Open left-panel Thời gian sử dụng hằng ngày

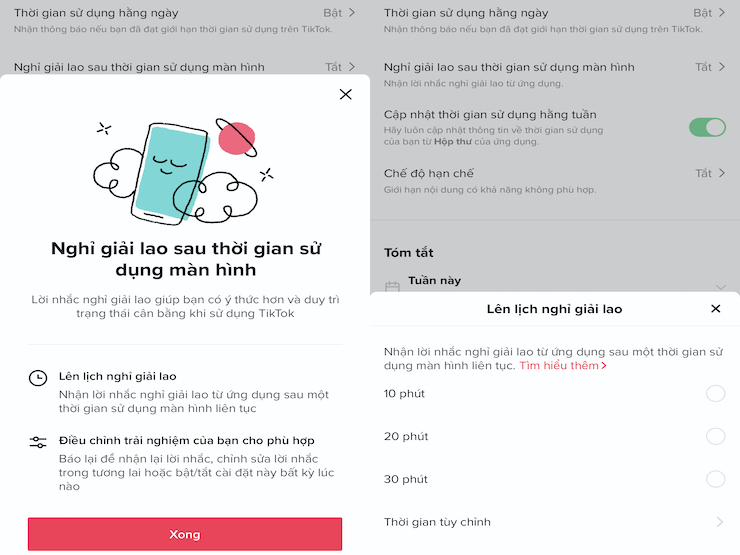[185, 20]
